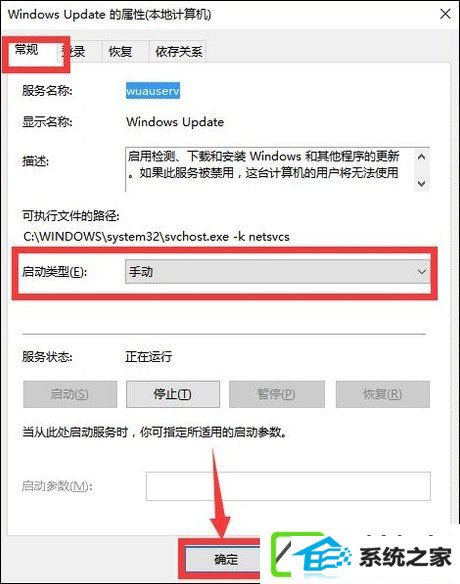The width and height of the screenshot is (460, 584).
Task: Open the 依存关系 tab
Action: pos(178,51)
